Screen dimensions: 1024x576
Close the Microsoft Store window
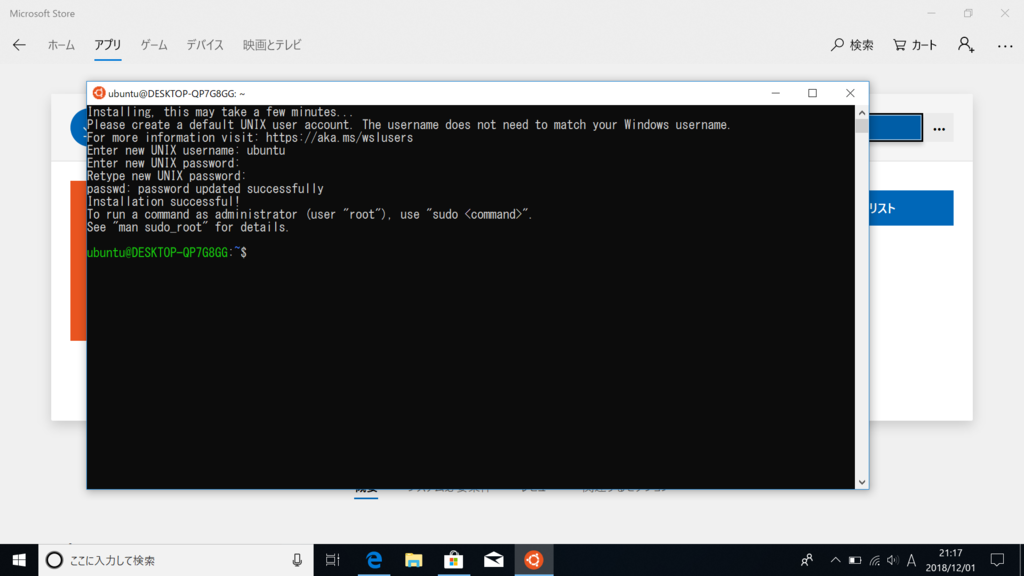(1005, 13)
